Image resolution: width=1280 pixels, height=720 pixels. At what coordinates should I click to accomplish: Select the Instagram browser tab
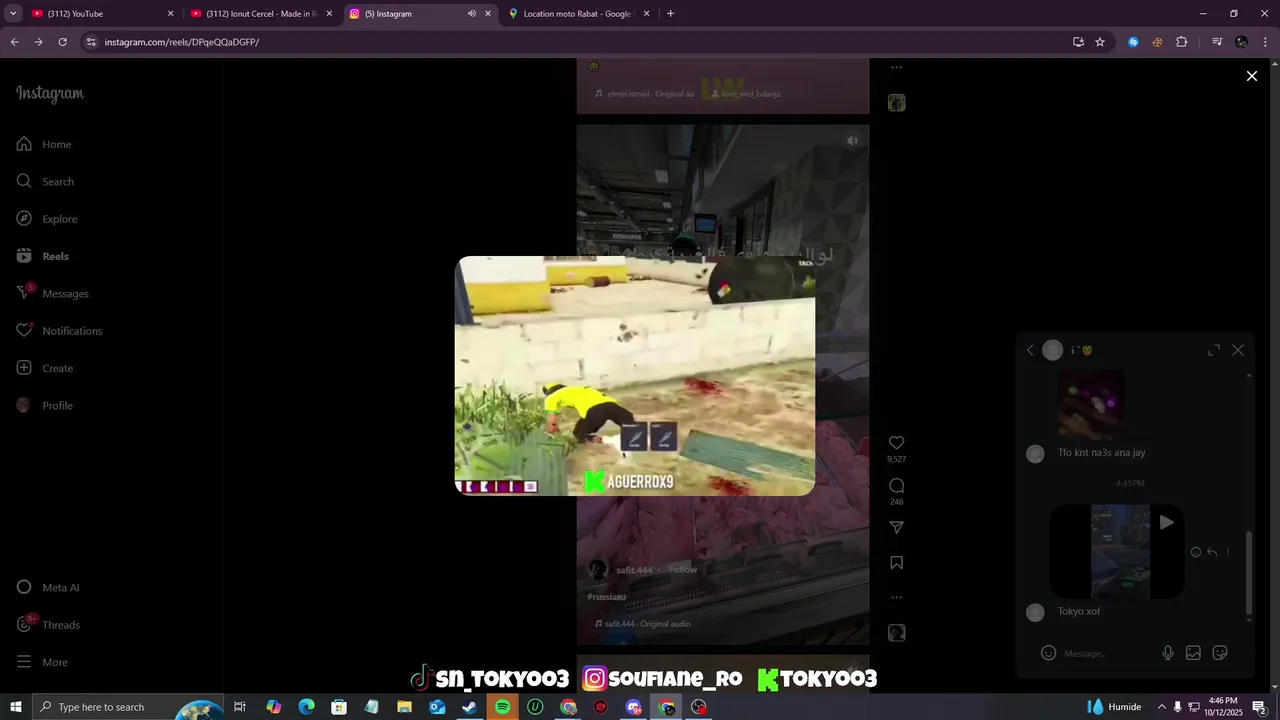click(x=420, y=14)
